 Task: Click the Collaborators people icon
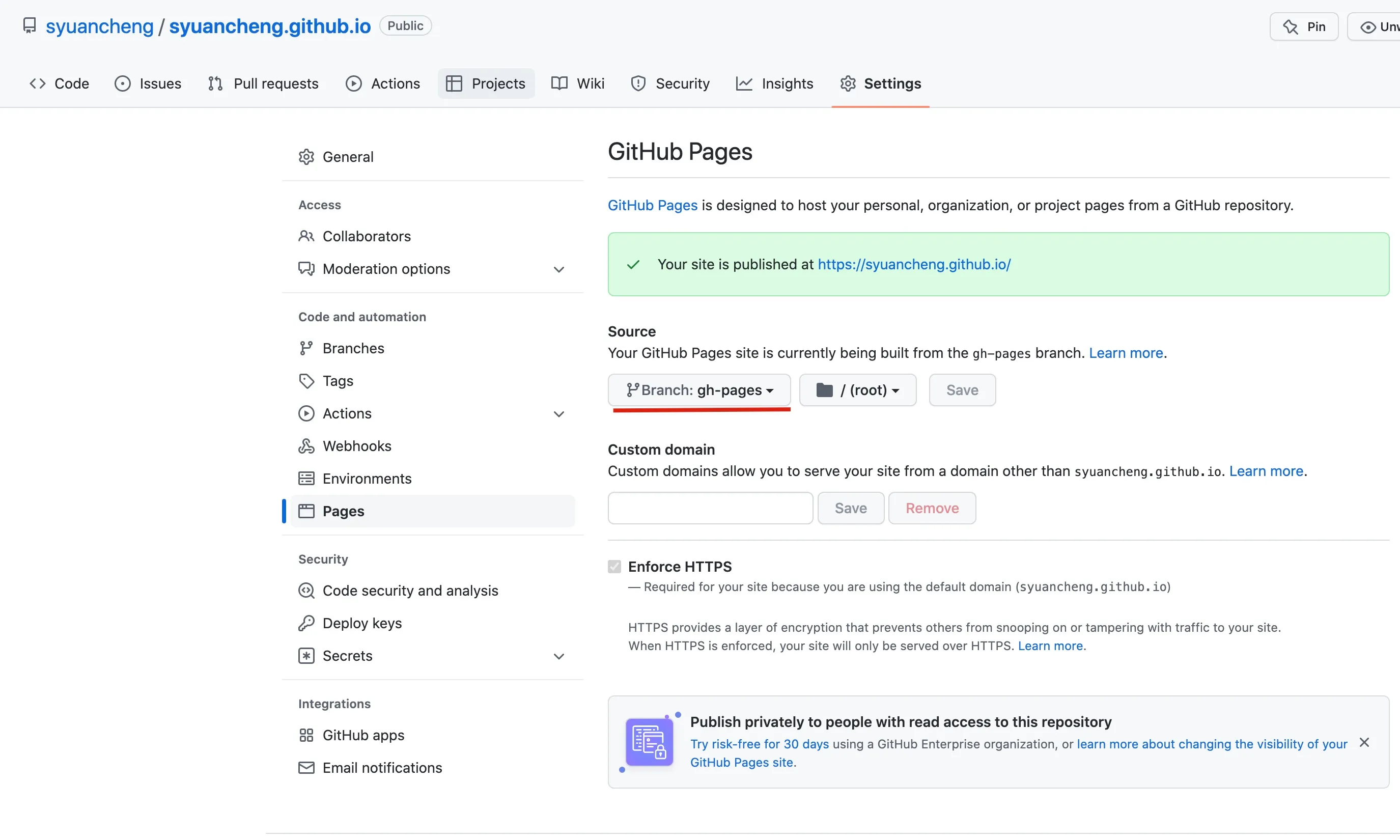306,236
